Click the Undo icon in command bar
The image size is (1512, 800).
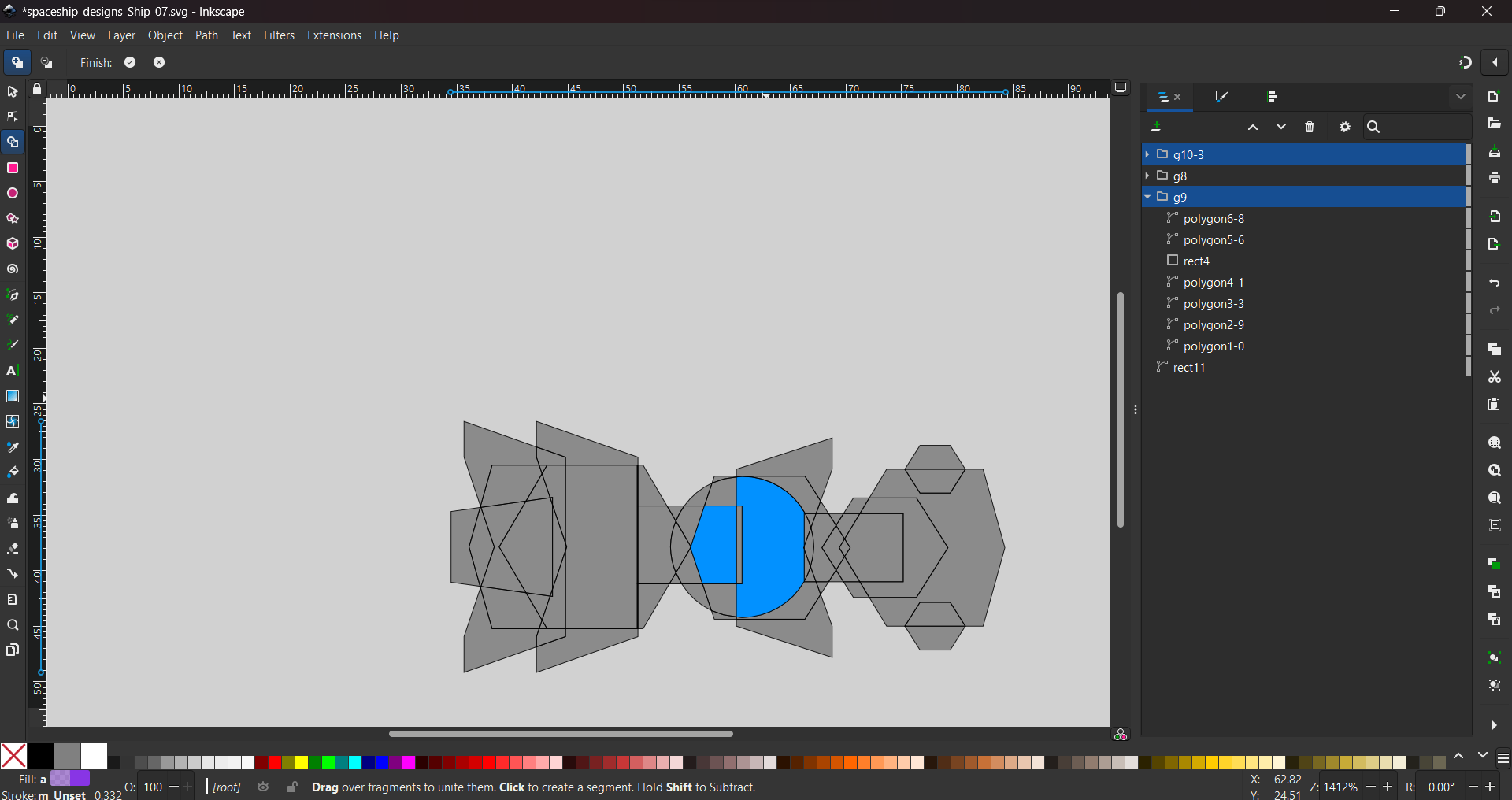(1495, 283)
